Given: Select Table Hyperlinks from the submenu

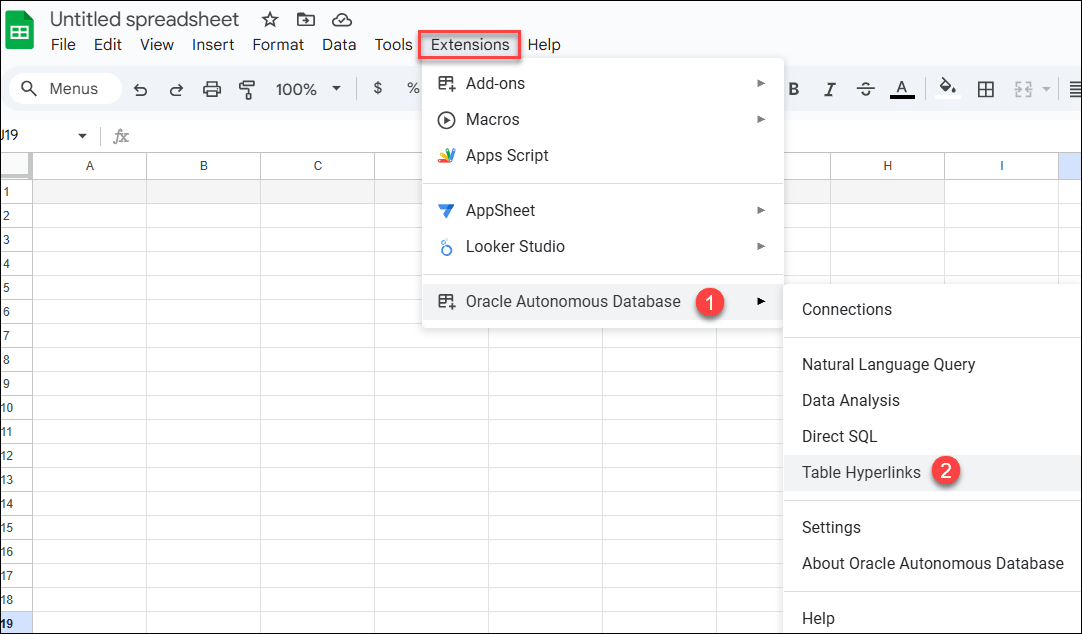Looking at the screenshot, I should [861, 471].
